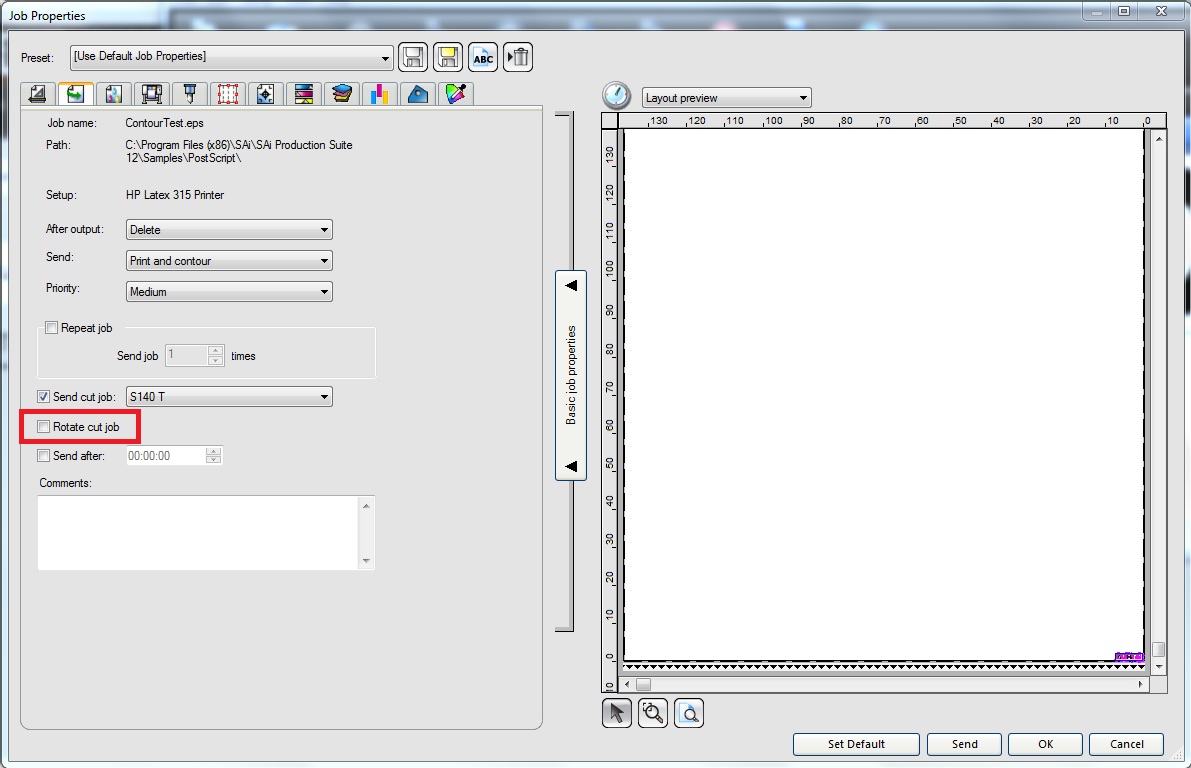Open the stacked layers tab icon
1191x768 pixels.
coord(342,94)
